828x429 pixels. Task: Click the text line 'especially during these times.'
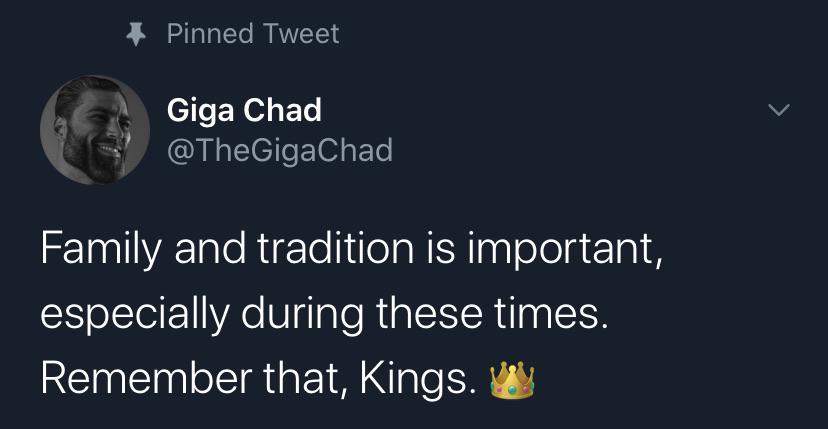tap(324, 315)
